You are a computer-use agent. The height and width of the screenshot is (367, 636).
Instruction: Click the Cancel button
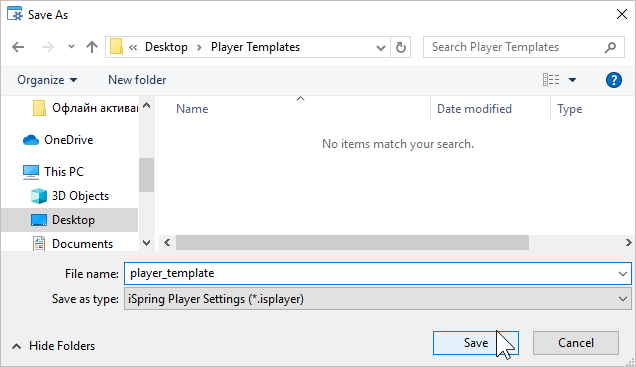(576, 343)
